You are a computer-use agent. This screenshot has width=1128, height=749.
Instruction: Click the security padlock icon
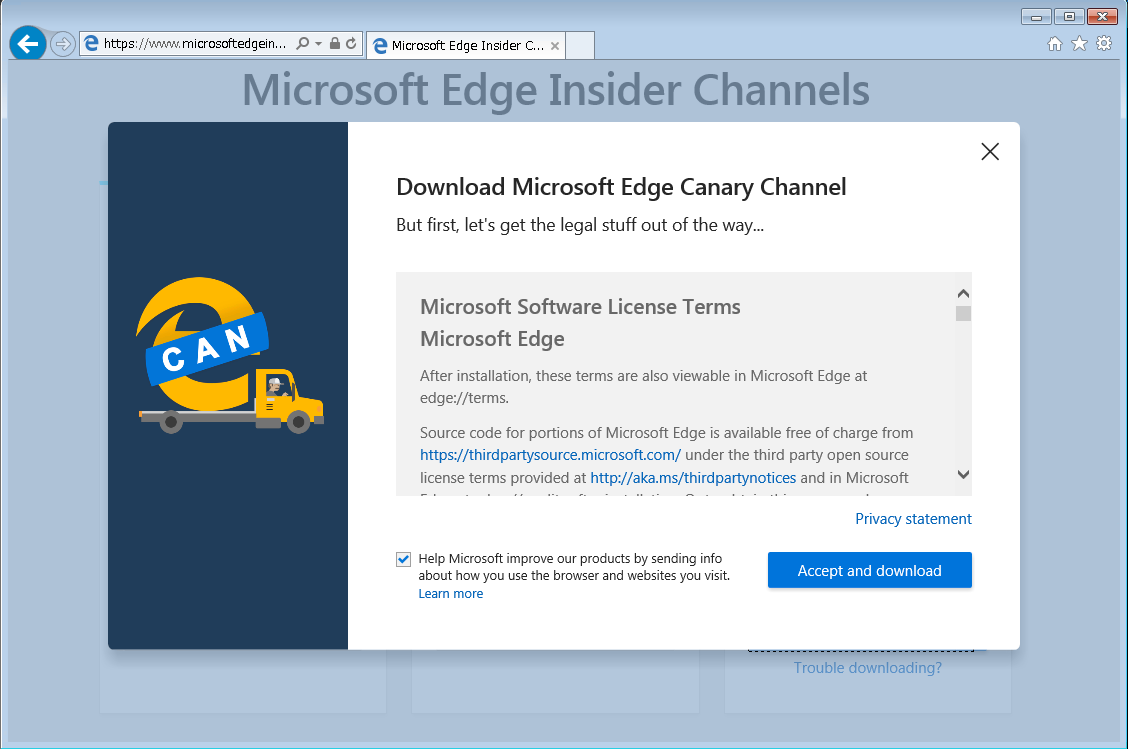point(335,43)
